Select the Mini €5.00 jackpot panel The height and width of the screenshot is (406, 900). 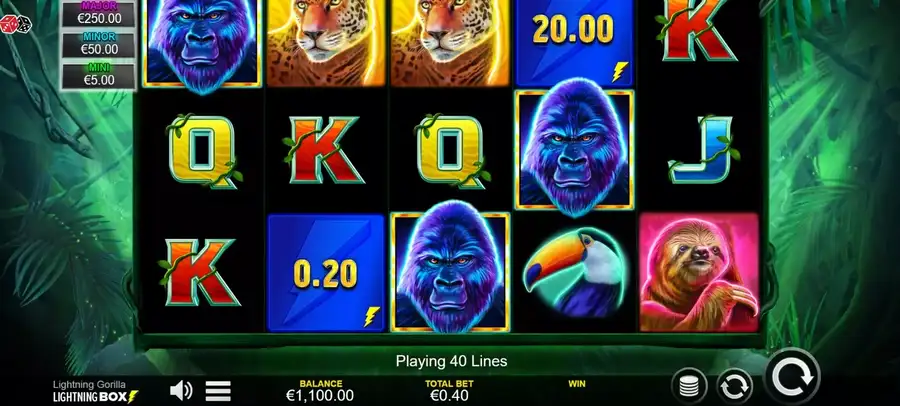[99, 76]
